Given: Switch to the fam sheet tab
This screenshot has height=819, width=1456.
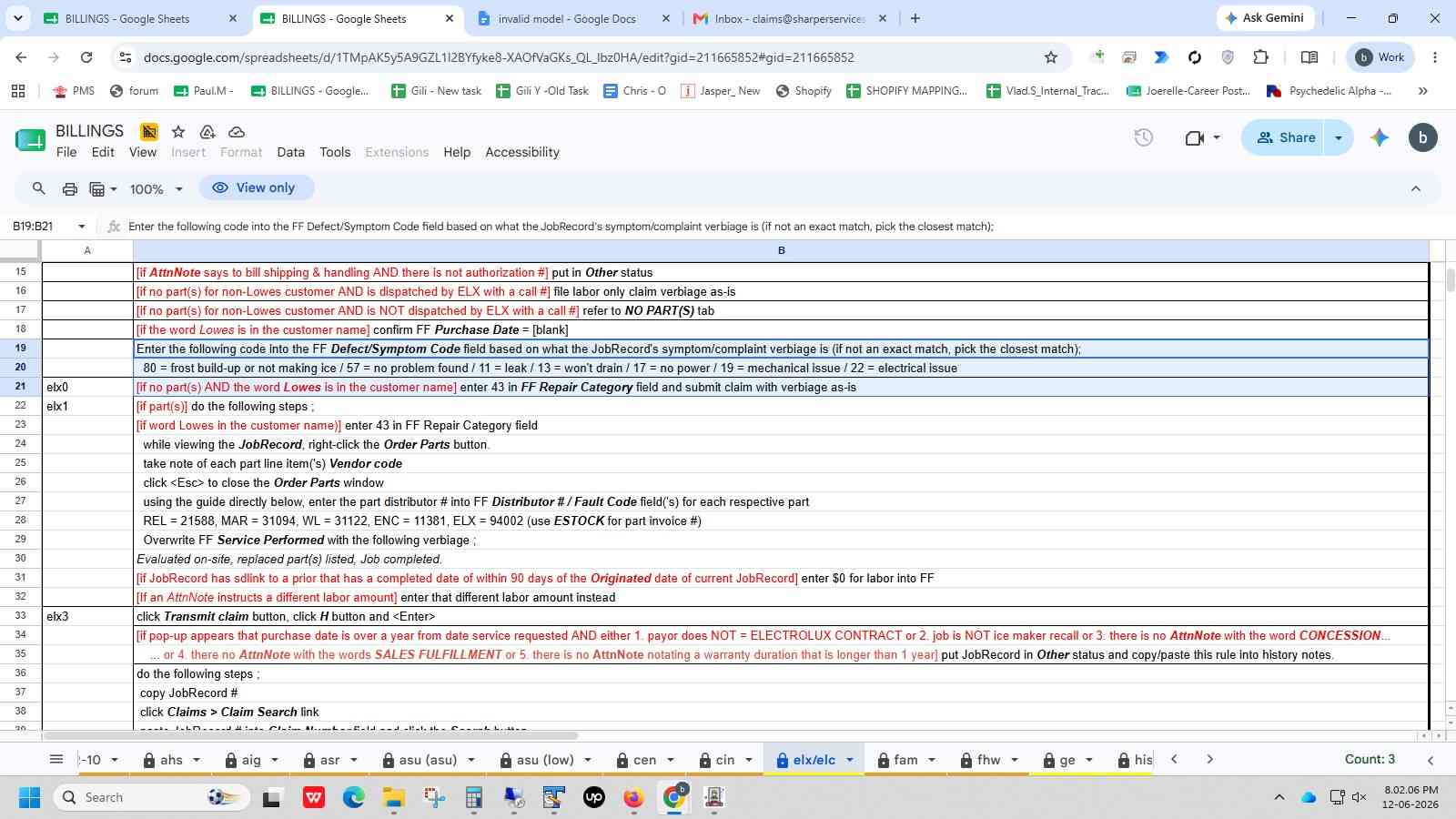Looking at the screenshot, I should [x=905, y=760].
